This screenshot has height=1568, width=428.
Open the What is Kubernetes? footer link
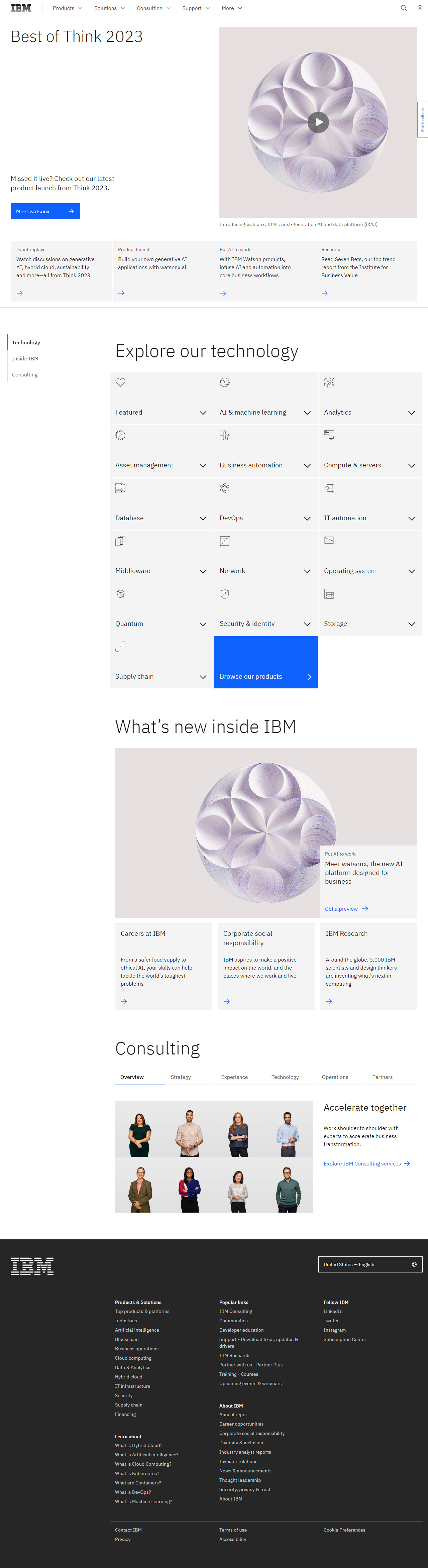tap(137, 1473)
